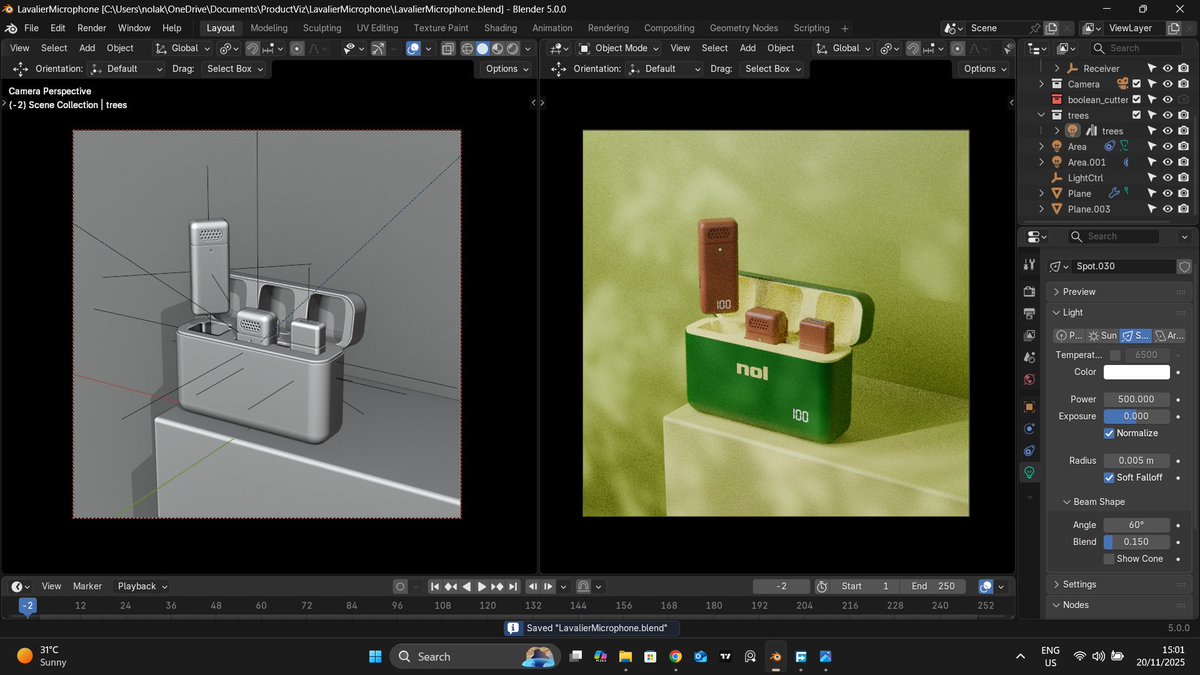Image resolution: width=1200 pixels, height=675 pixels.
Task: Disable the Soft Falloff checkbox
Action: click(1109, 477)
